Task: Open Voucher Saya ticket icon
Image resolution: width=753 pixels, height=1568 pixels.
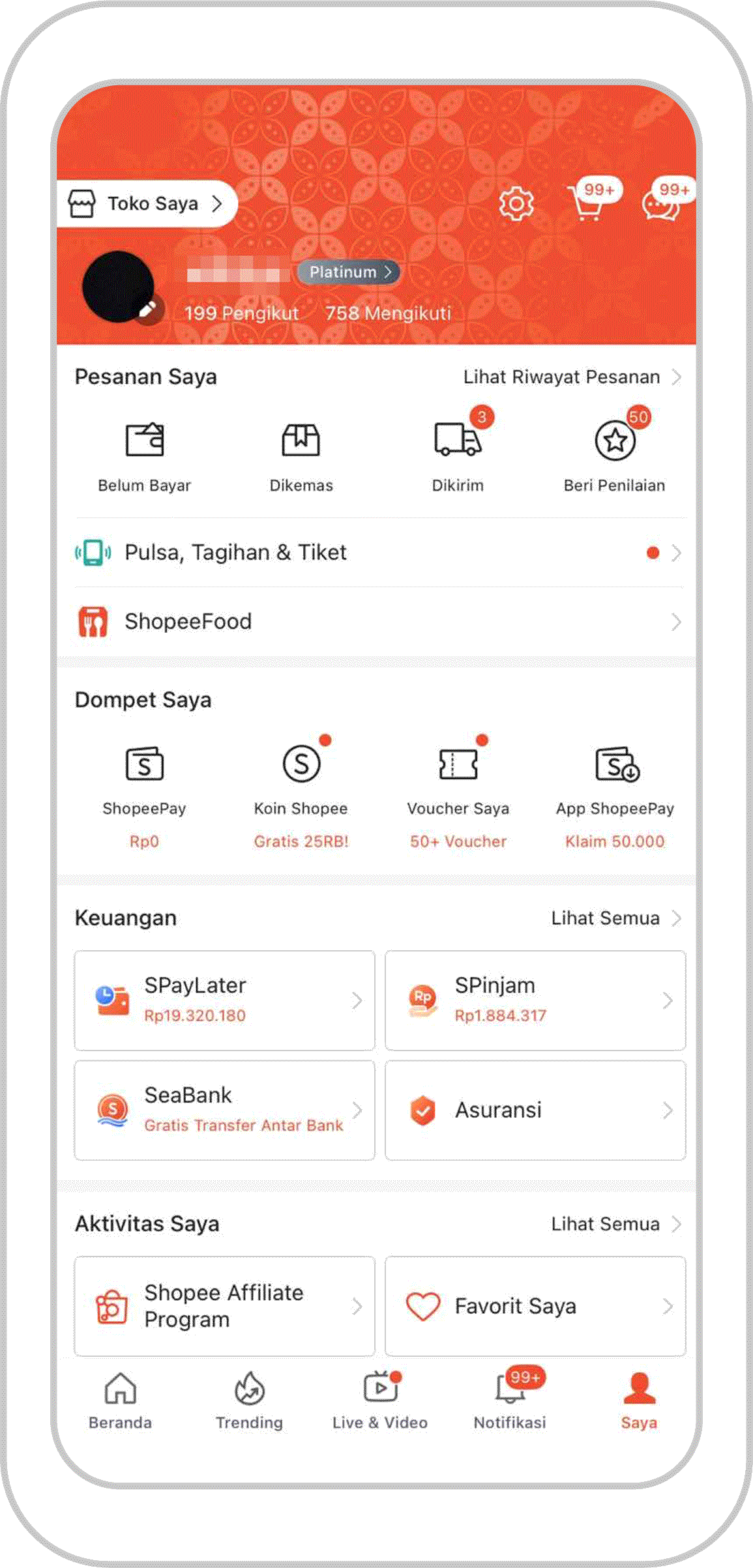Action: click(458, 763)
